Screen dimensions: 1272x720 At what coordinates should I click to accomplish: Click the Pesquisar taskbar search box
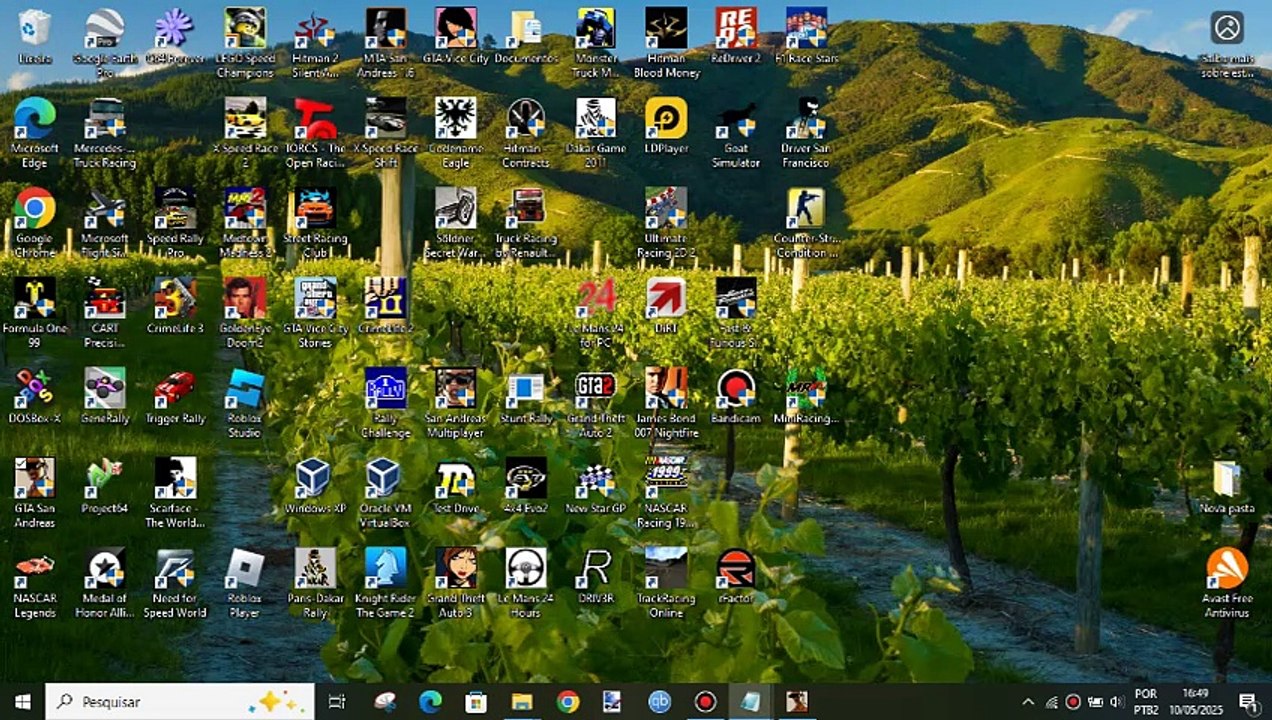tap(180, 702)
